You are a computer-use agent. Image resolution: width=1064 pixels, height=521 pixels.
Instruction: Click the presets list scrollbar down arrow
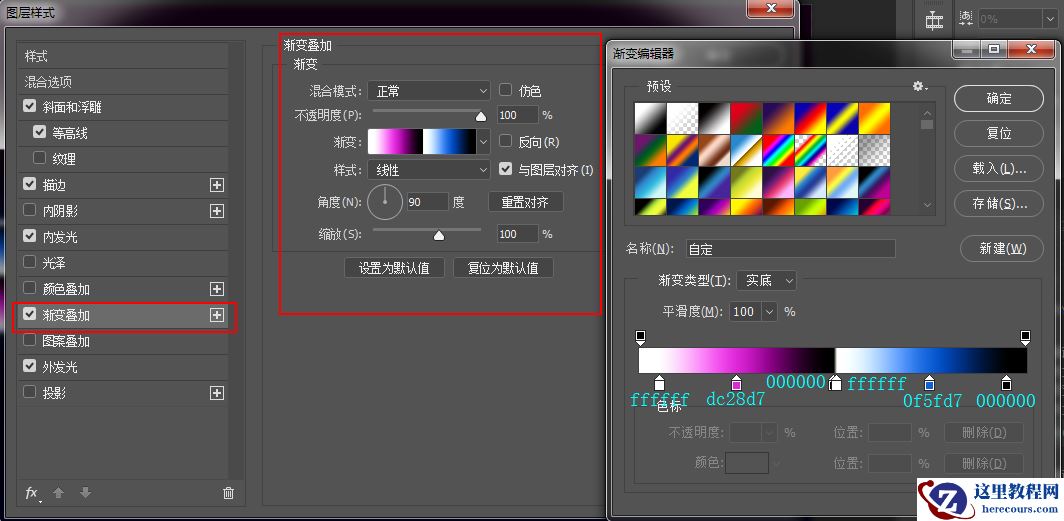tap(927, 204)
